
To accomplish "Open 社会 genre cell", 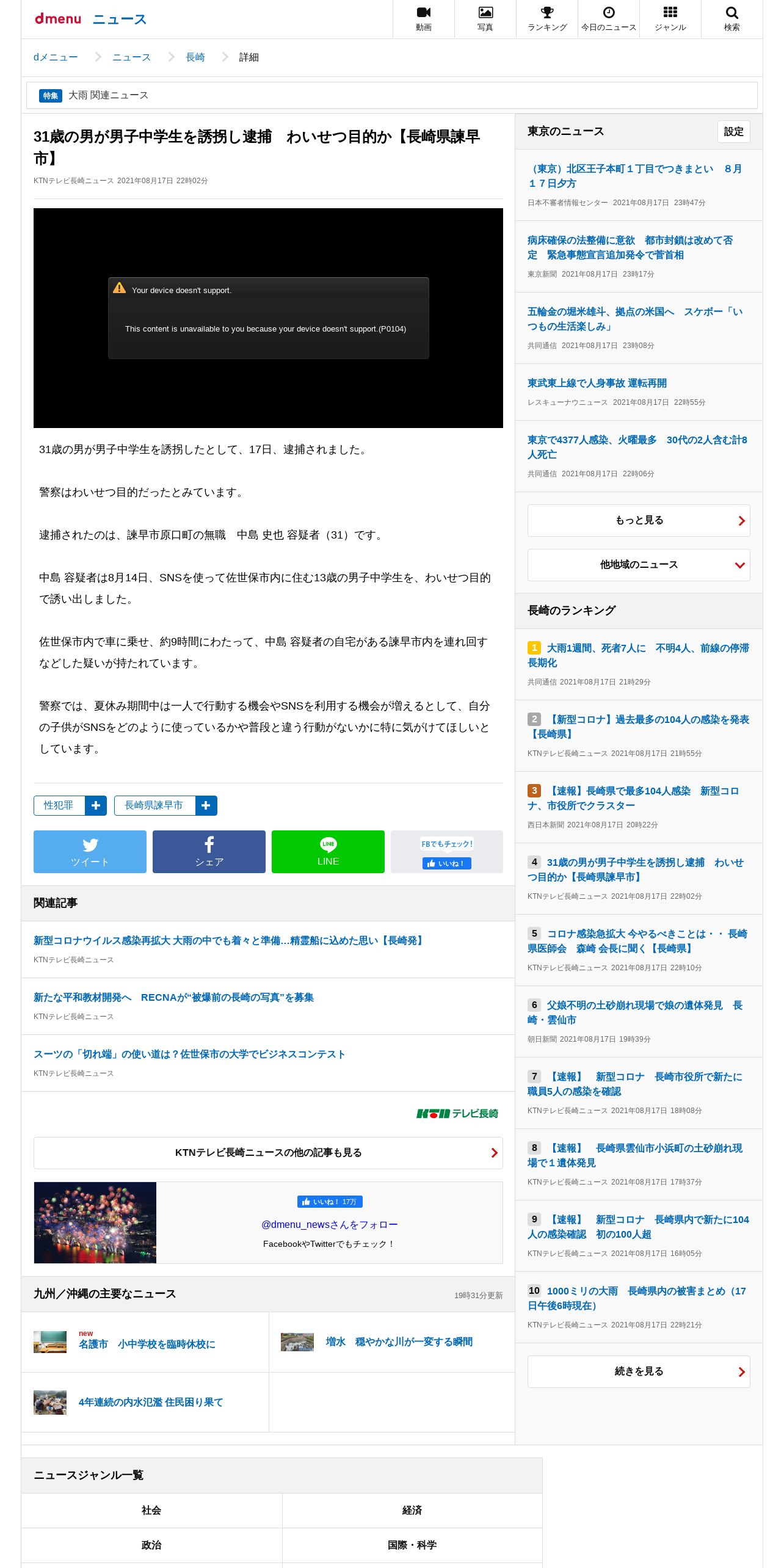I will coord(151,1510).
